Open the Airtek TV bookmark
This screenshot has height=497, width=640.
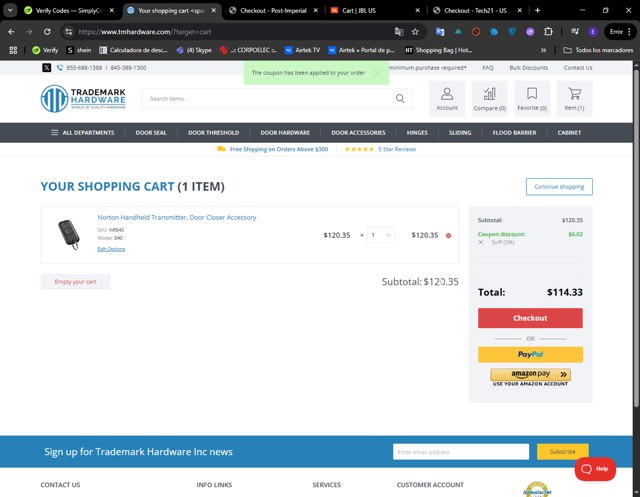302,50
